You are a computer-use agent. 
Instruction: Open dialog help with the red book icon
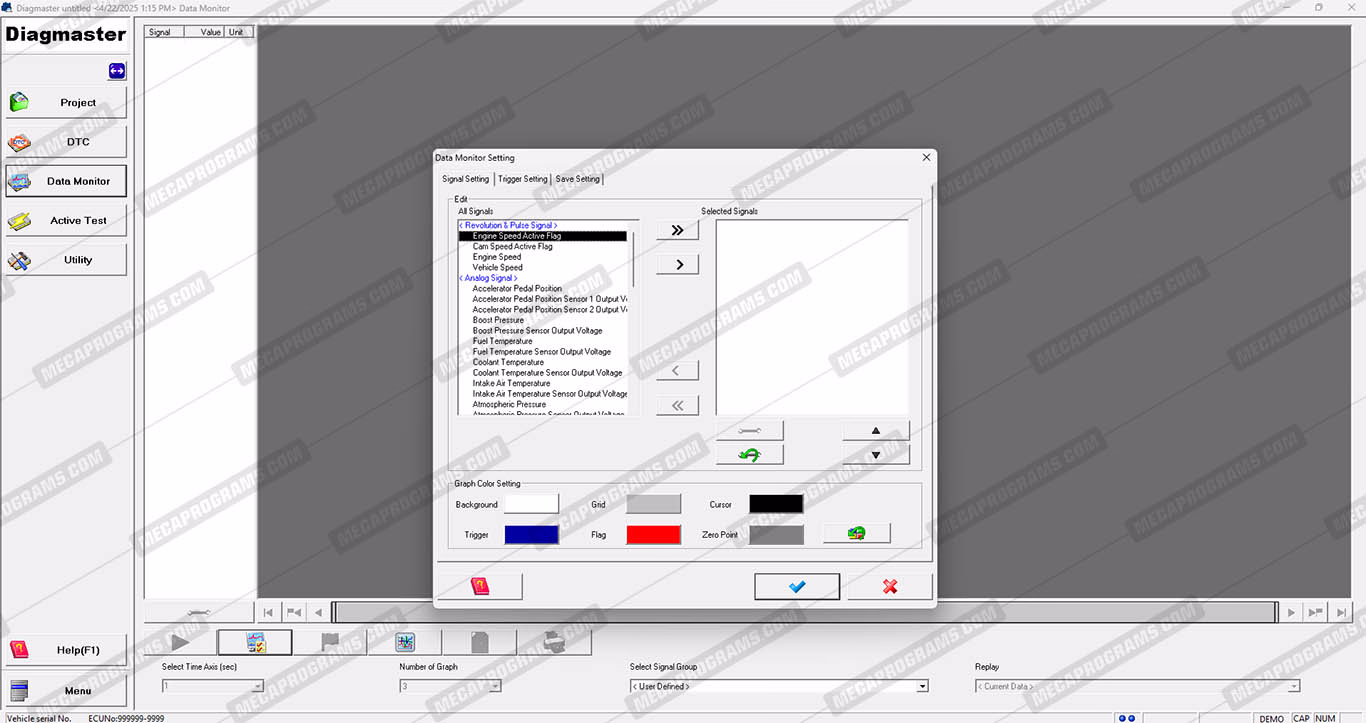[479, 587]
